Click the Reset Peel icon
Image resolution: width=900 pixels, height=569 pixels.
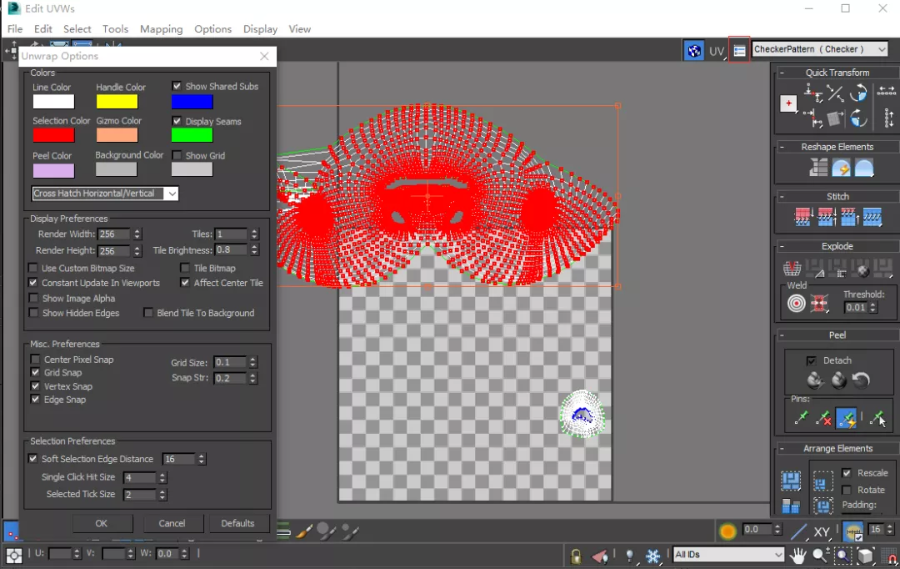(x=861, y=380)
